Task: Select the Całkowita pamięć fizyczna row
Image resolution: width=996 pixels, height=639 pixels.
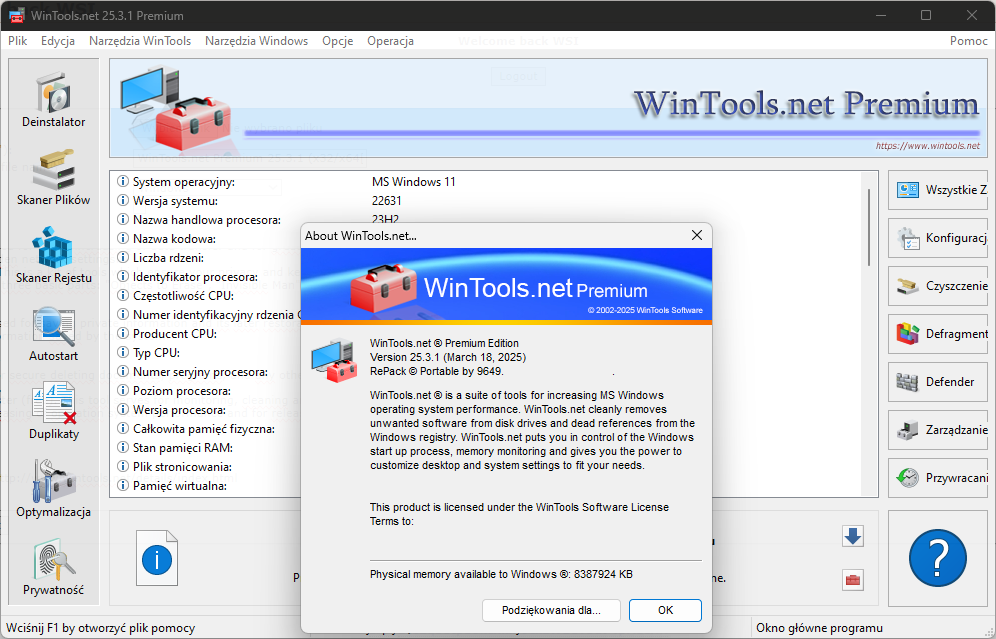Action: [203, 429]
